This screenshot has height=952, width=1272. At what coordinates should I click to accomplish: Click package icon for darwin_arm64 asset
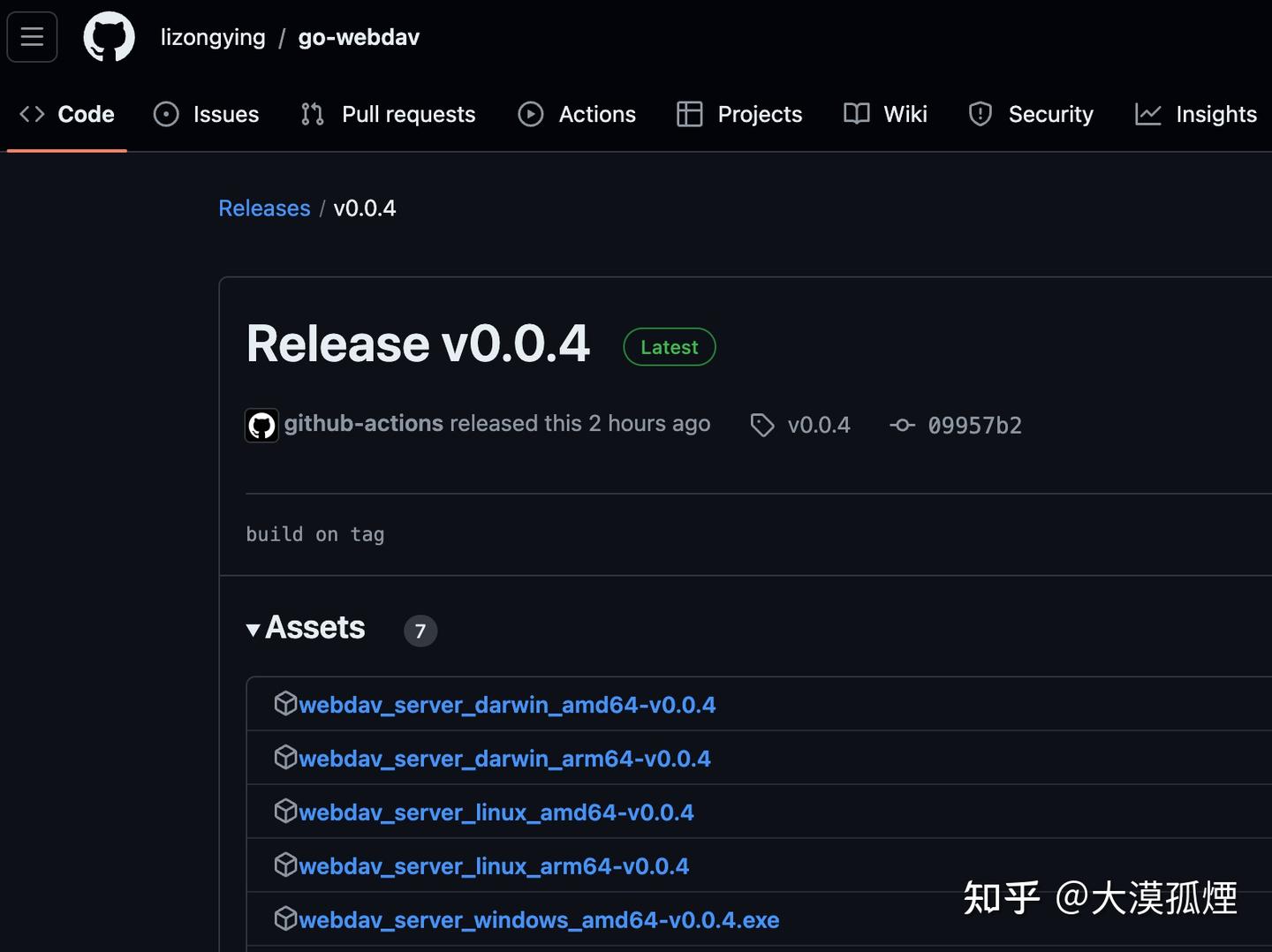coord(285,757)
